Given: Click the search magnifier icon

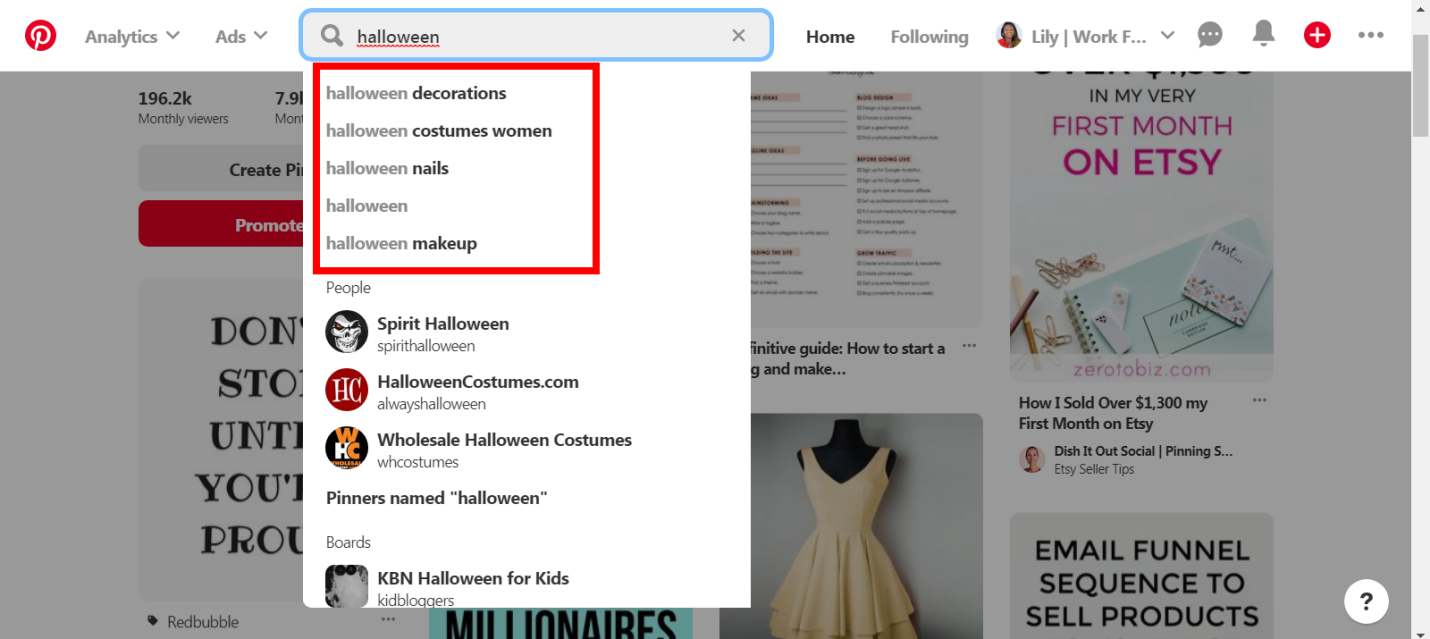Looking at the screenshot, I should [332, 36].
